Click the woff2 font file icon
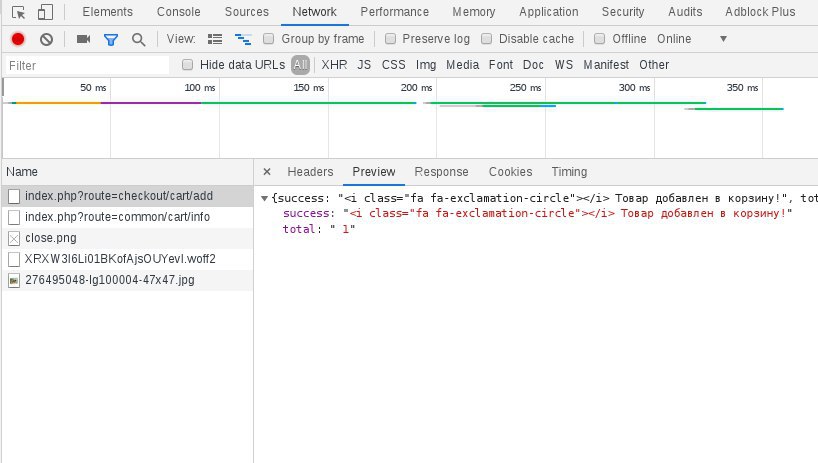This screenshot has width=818, height=463. 14,259
